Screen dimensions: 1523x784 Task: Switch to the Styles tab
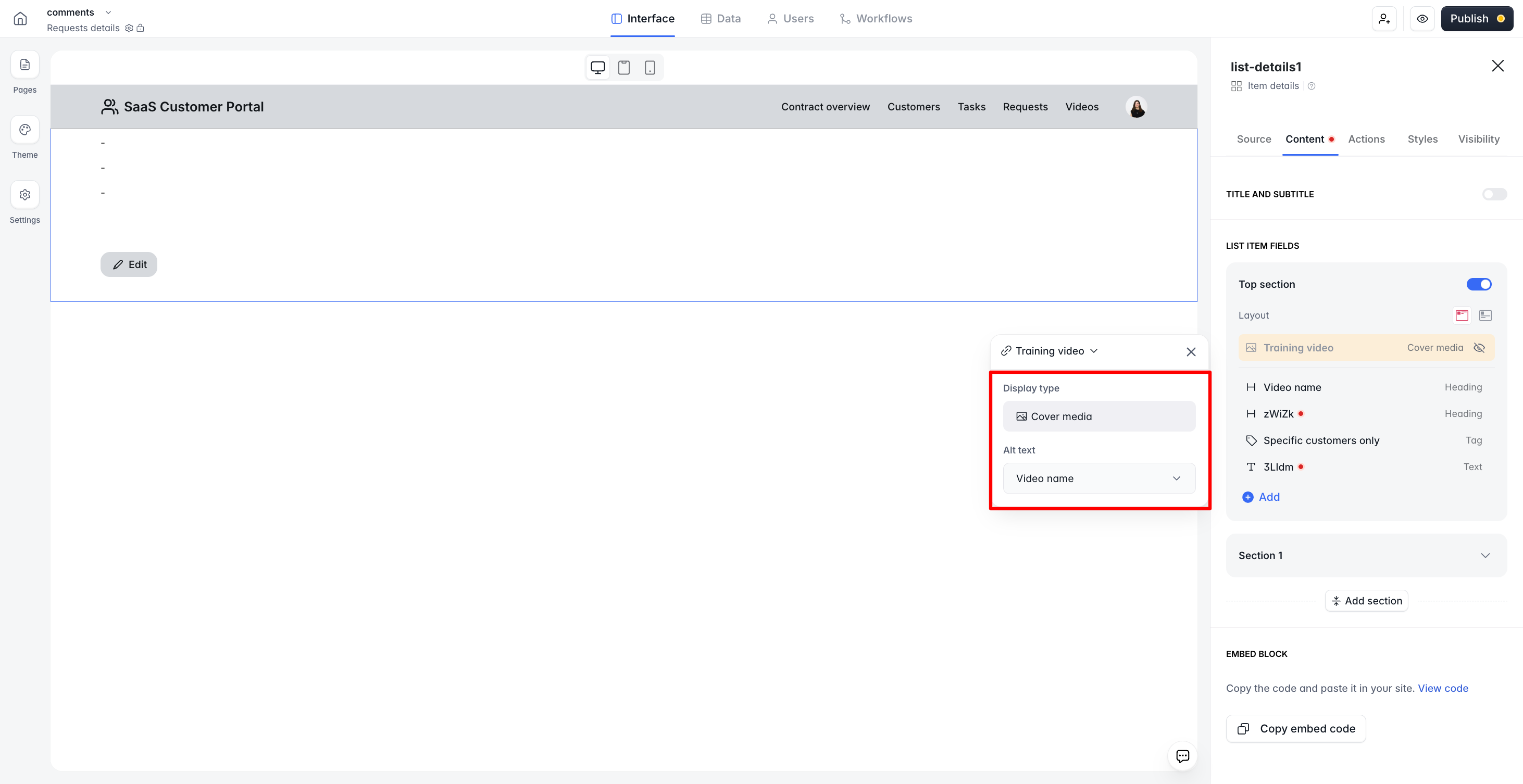[1422, 139]
